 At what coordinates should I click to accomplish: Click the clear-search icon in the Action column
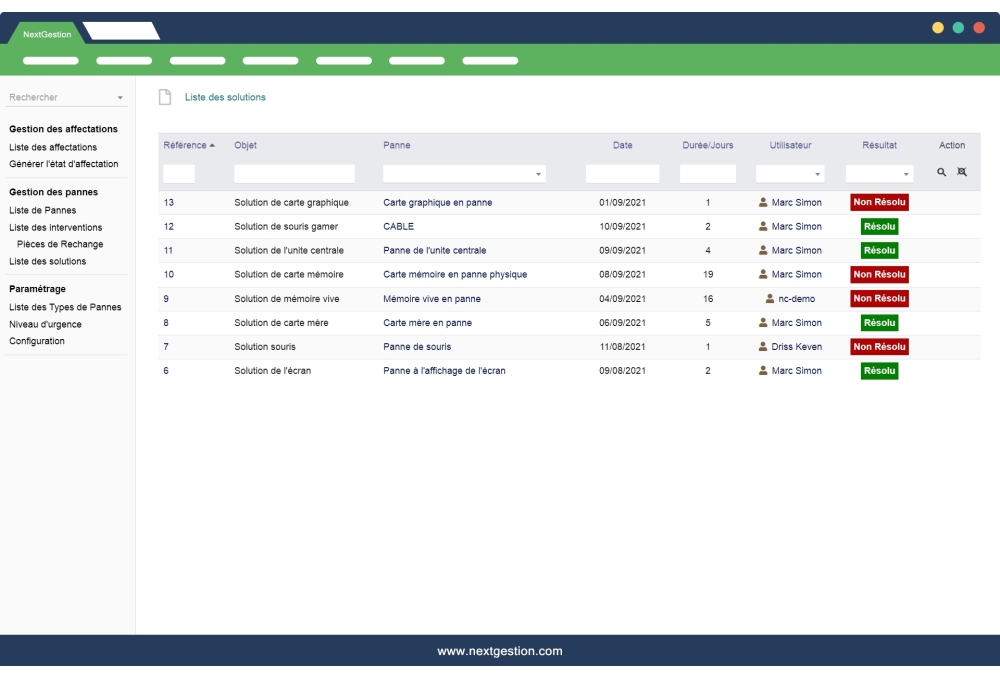pyautogui.click(x=961, y=172)
